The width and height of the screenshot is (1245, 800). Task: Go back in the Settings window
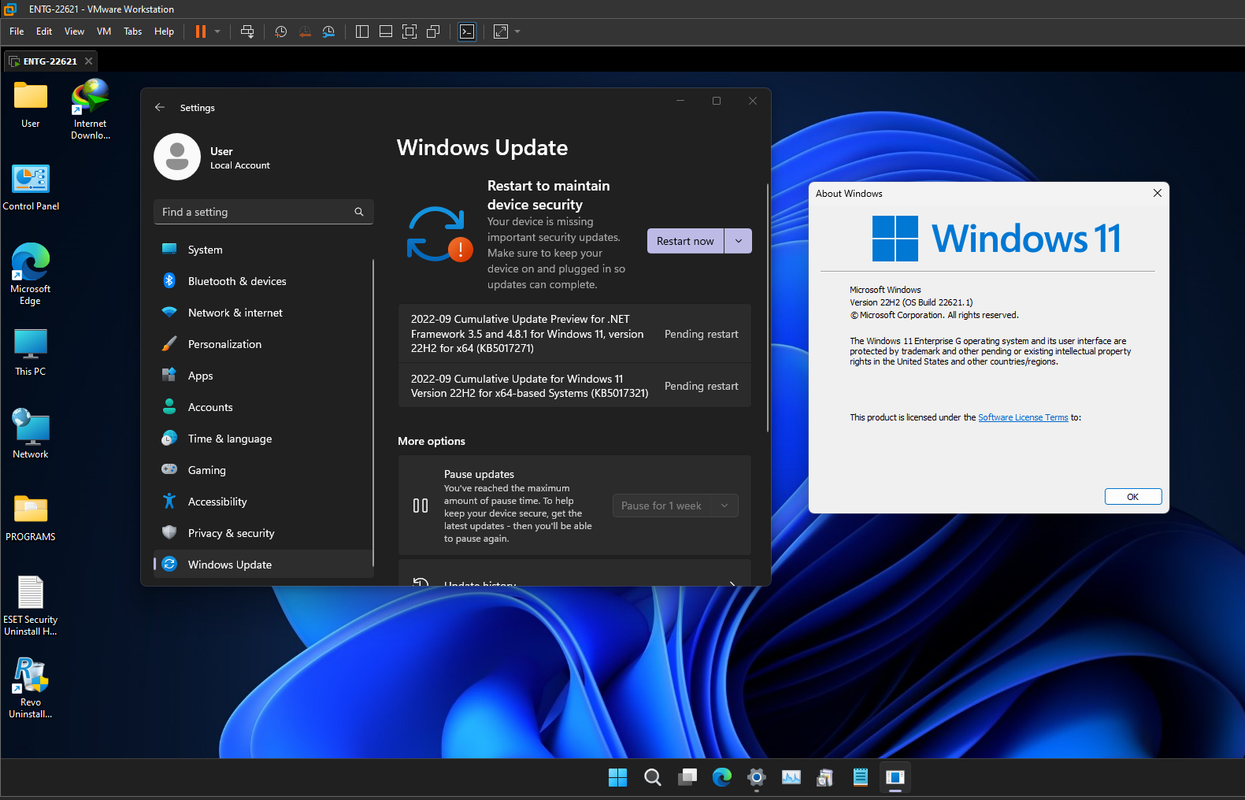pos(160,107)
